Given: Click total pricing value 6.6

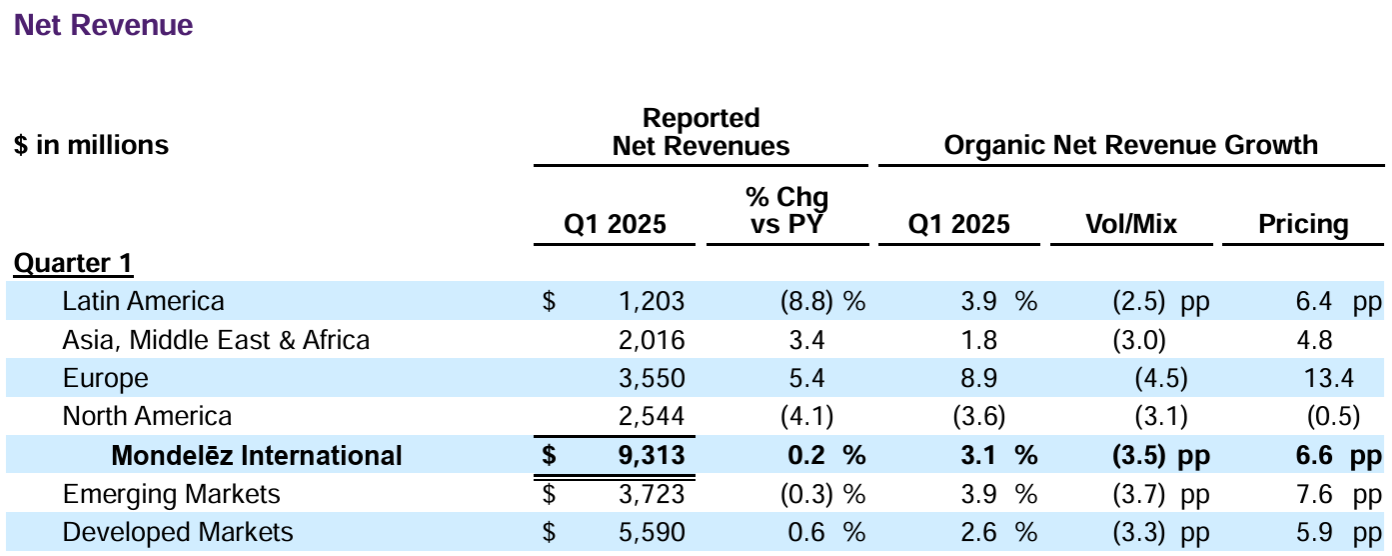Looking at the screenshot, I should (1313, 456).
